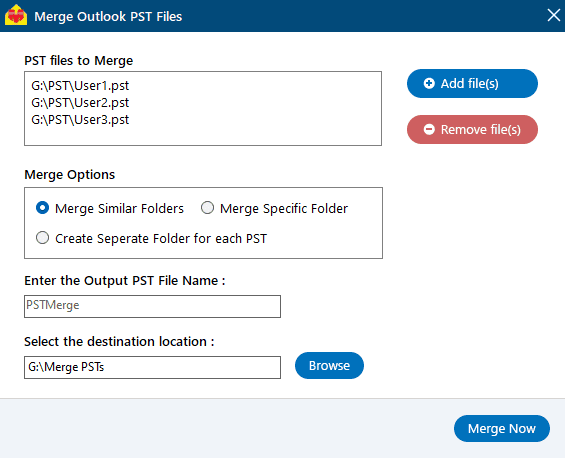Click the destination location field
This screenshot has height=458, width=565.
point(152,367)
